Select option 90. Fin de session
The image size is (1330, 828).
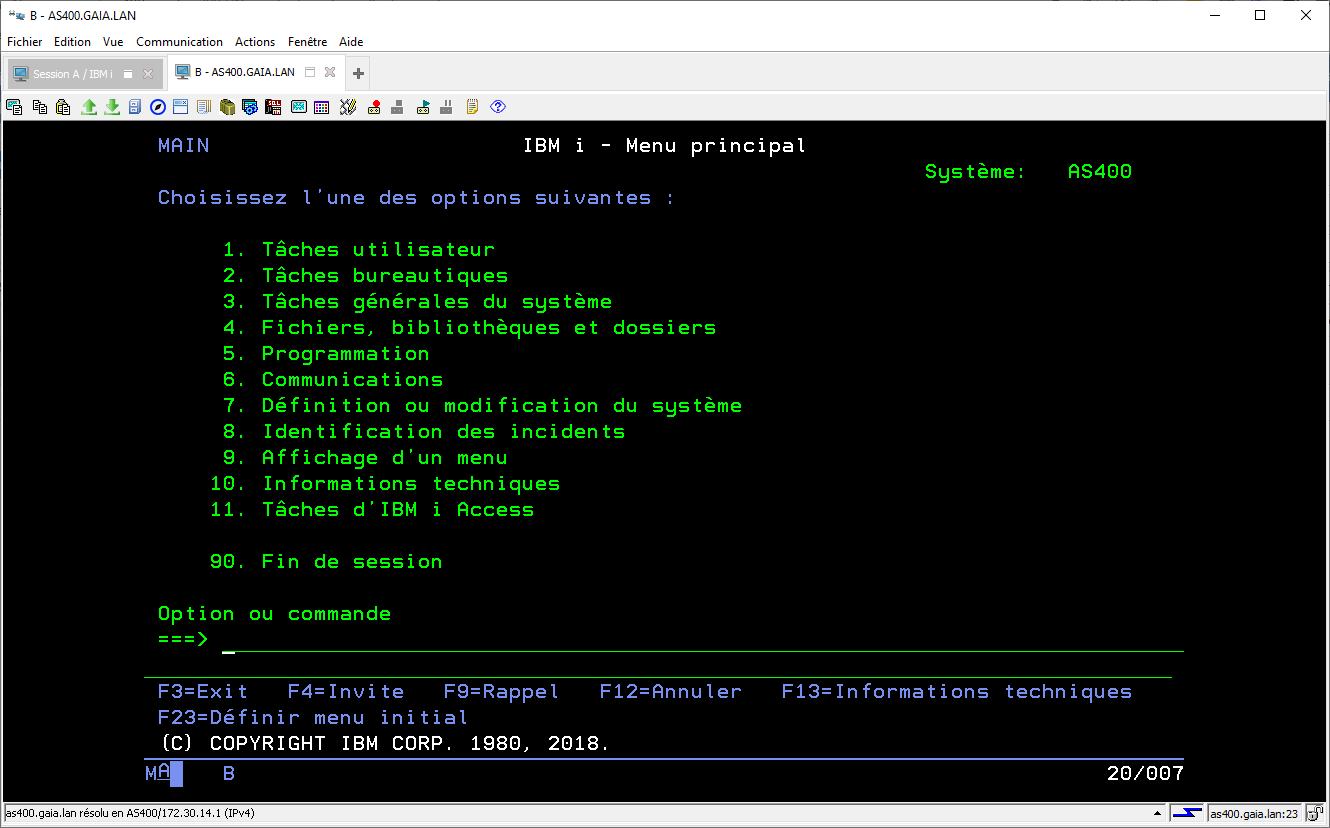pyautogui.click(x=326, y=562)
